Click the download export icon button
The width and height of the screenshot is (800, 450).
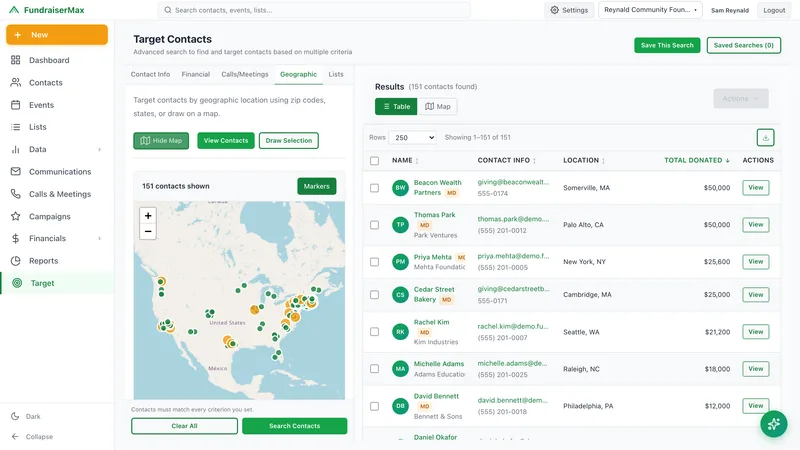tap(765, 137)
